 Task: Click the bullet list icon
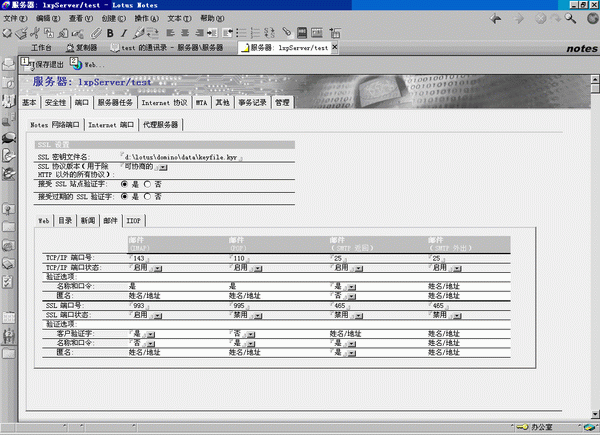coord(241,33)
